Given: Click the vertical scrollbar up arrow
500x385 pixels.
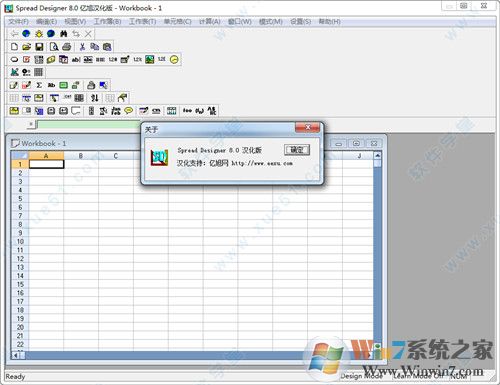Looking at the screenshot, I should click(x=377, y=156).
